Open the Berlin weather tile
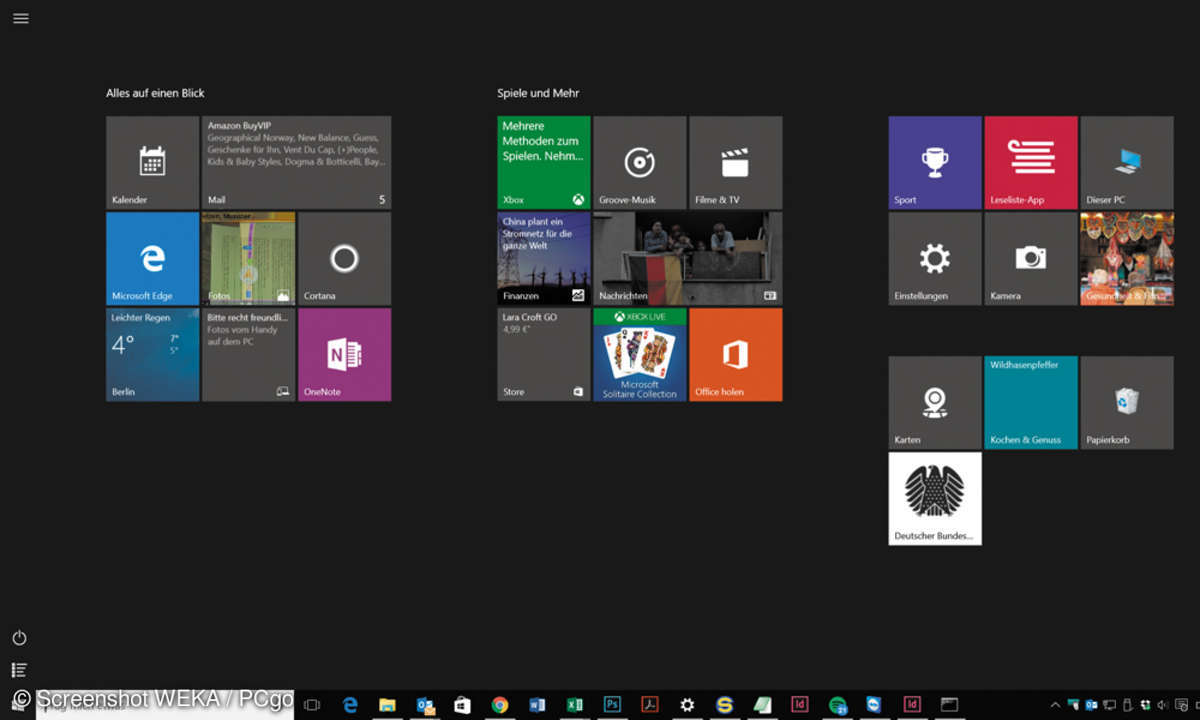 point(153,354)
